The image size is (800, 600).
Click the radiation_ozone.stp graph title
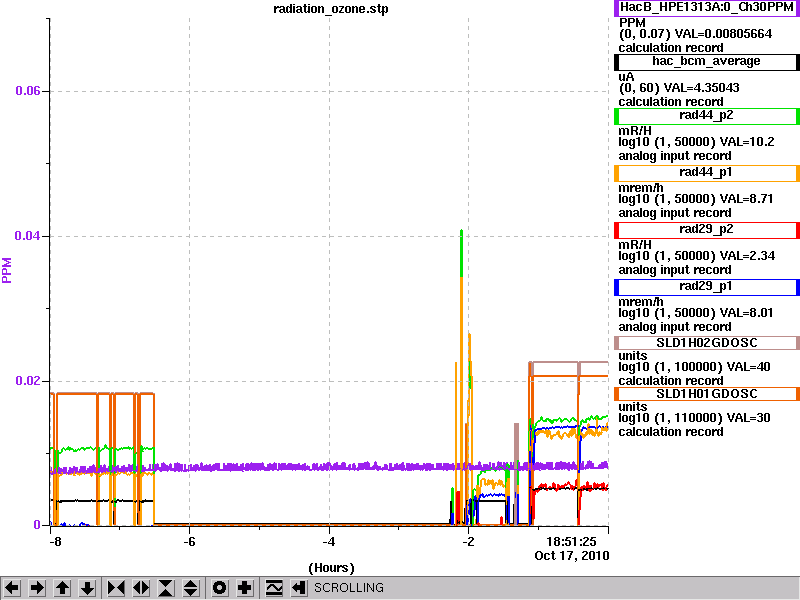[331, 9]
